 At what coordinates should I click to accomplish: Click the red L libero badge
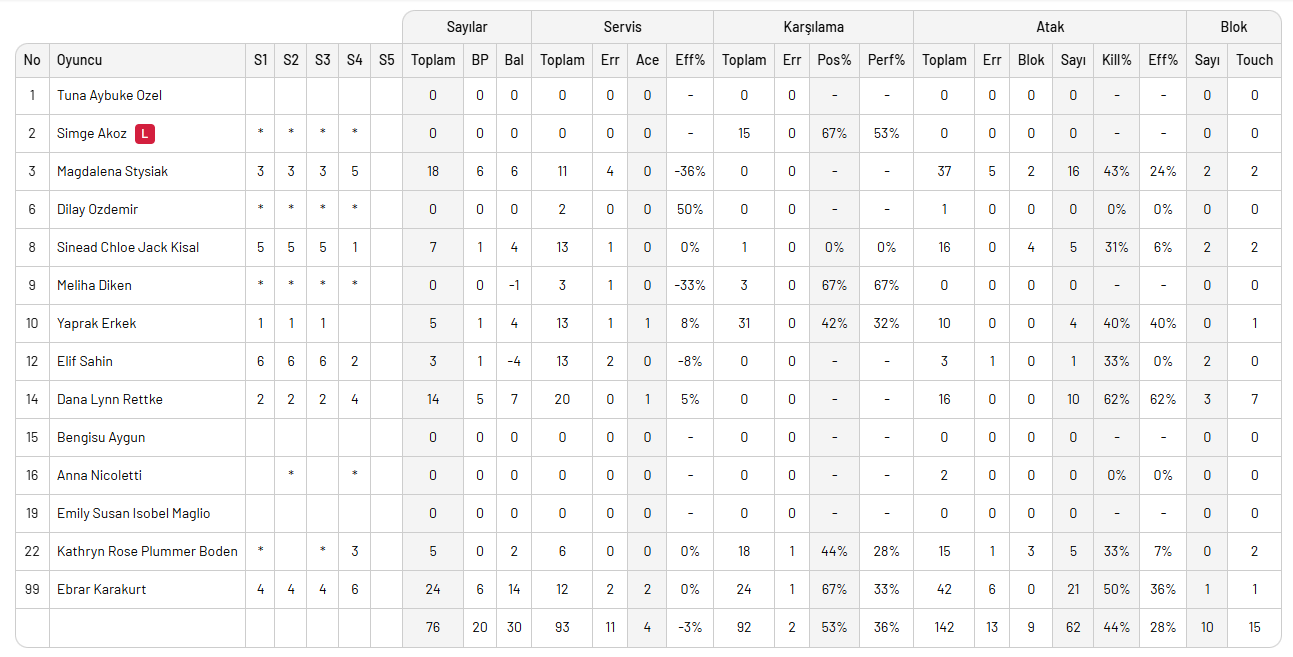(145, 133)
